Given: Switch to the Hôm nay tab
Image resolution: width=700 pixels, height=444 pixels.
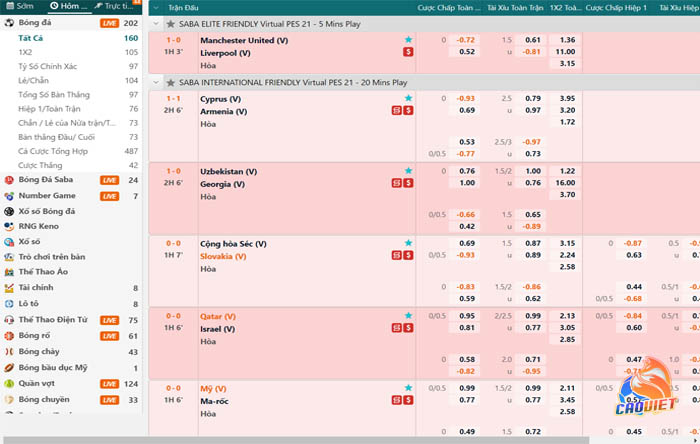Looking at the screenshot, I should click(x=68, y=6).
